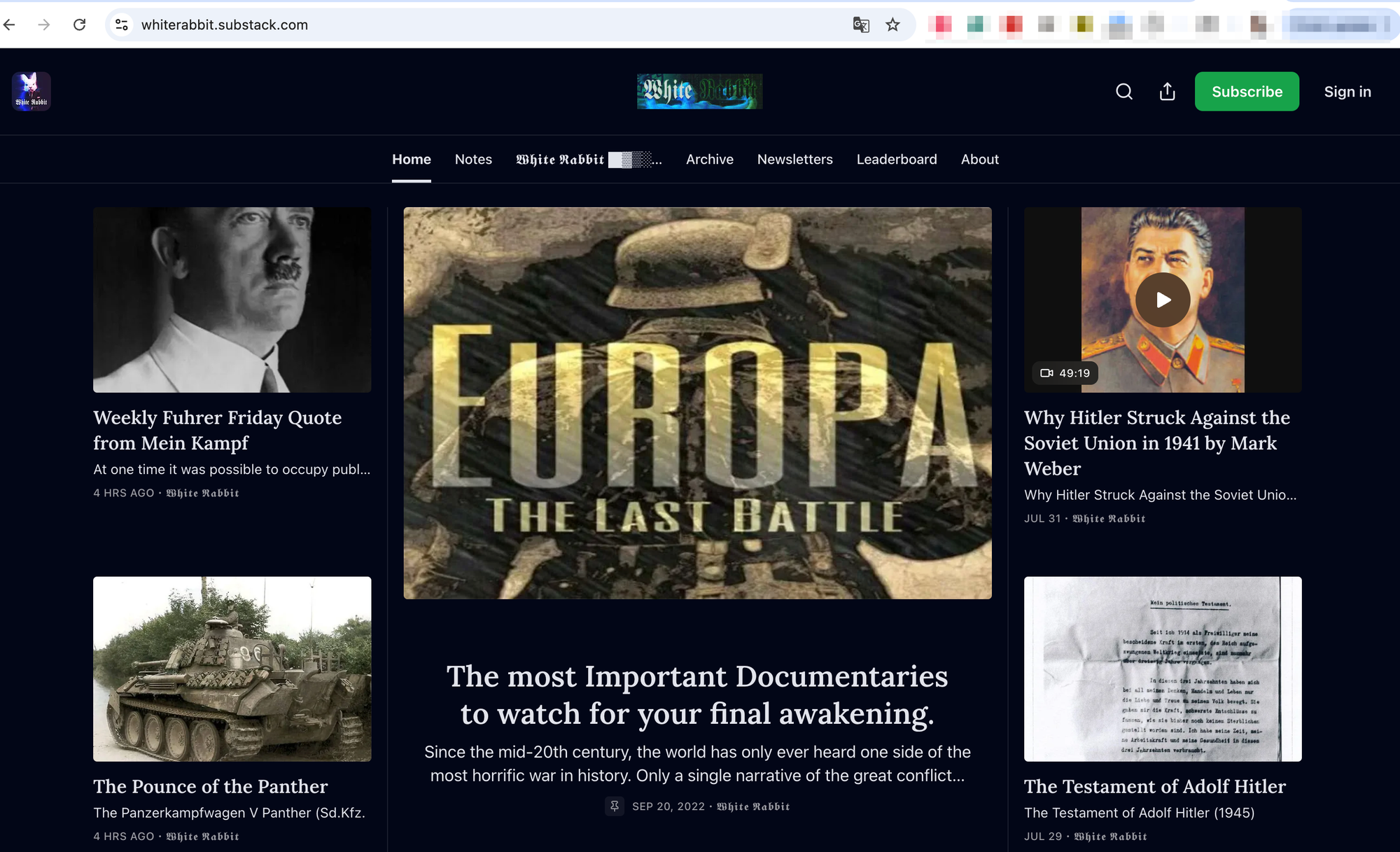The height and width of the screenshot is (852, 1400).
Task: Click the typed testament document thumbnail
Action: tap(1163, 669)
